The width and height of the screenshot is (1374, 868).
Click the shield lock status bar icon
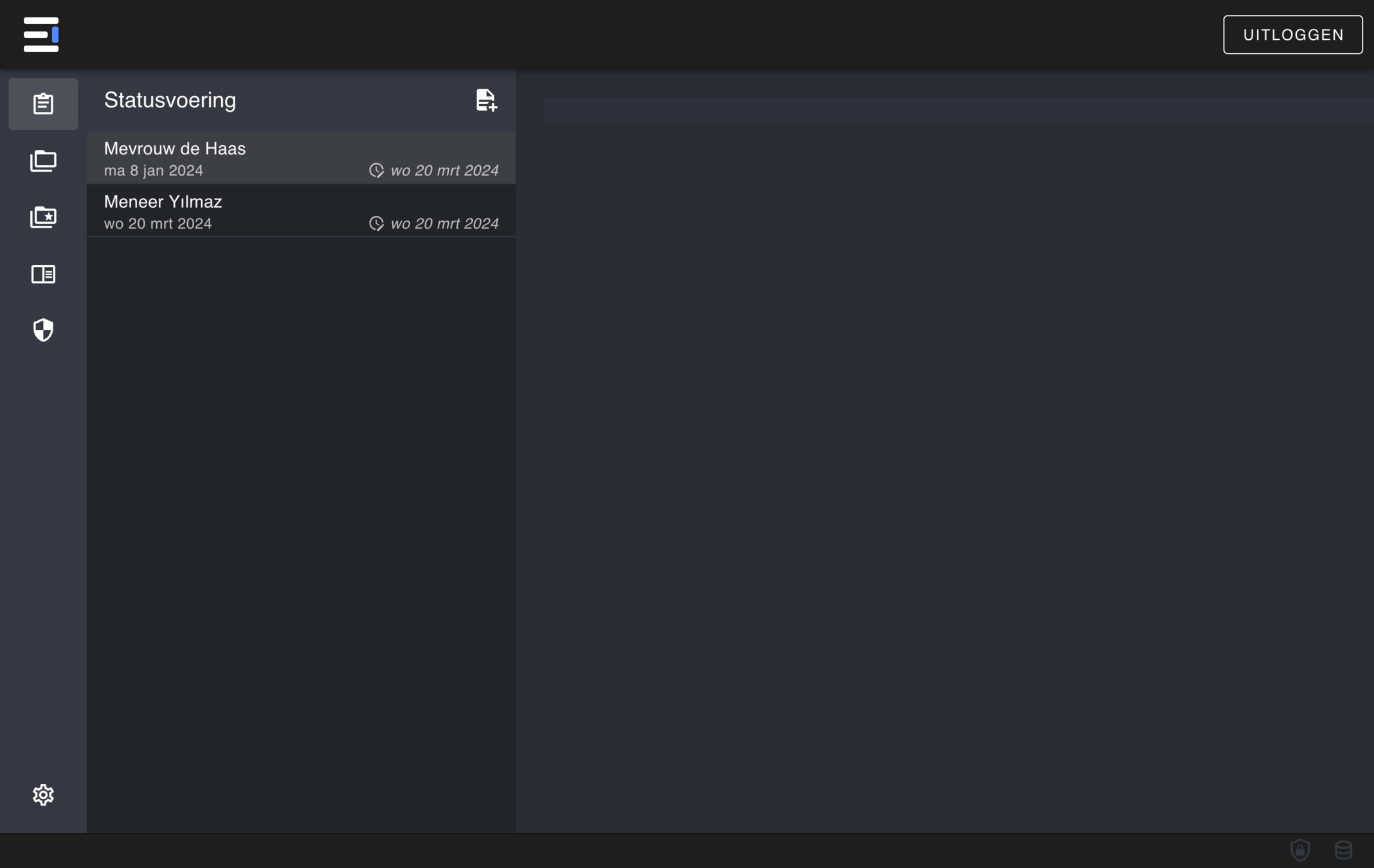point(1300,850)
